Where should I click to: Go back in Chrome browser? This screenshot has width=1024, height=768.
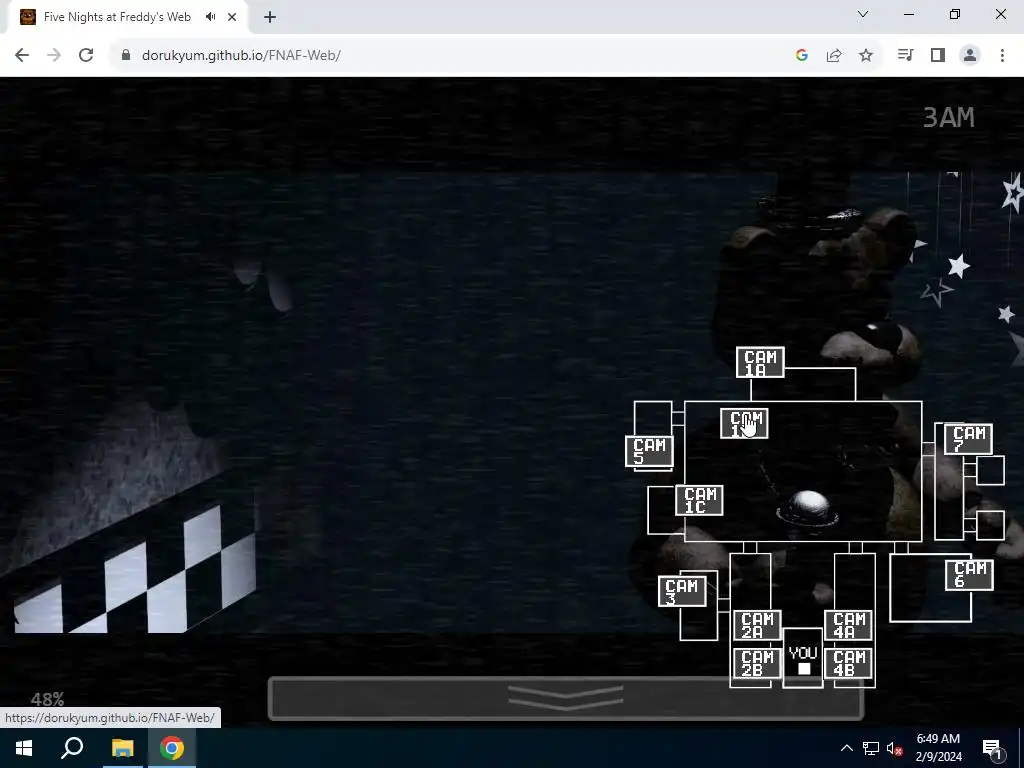22,56
